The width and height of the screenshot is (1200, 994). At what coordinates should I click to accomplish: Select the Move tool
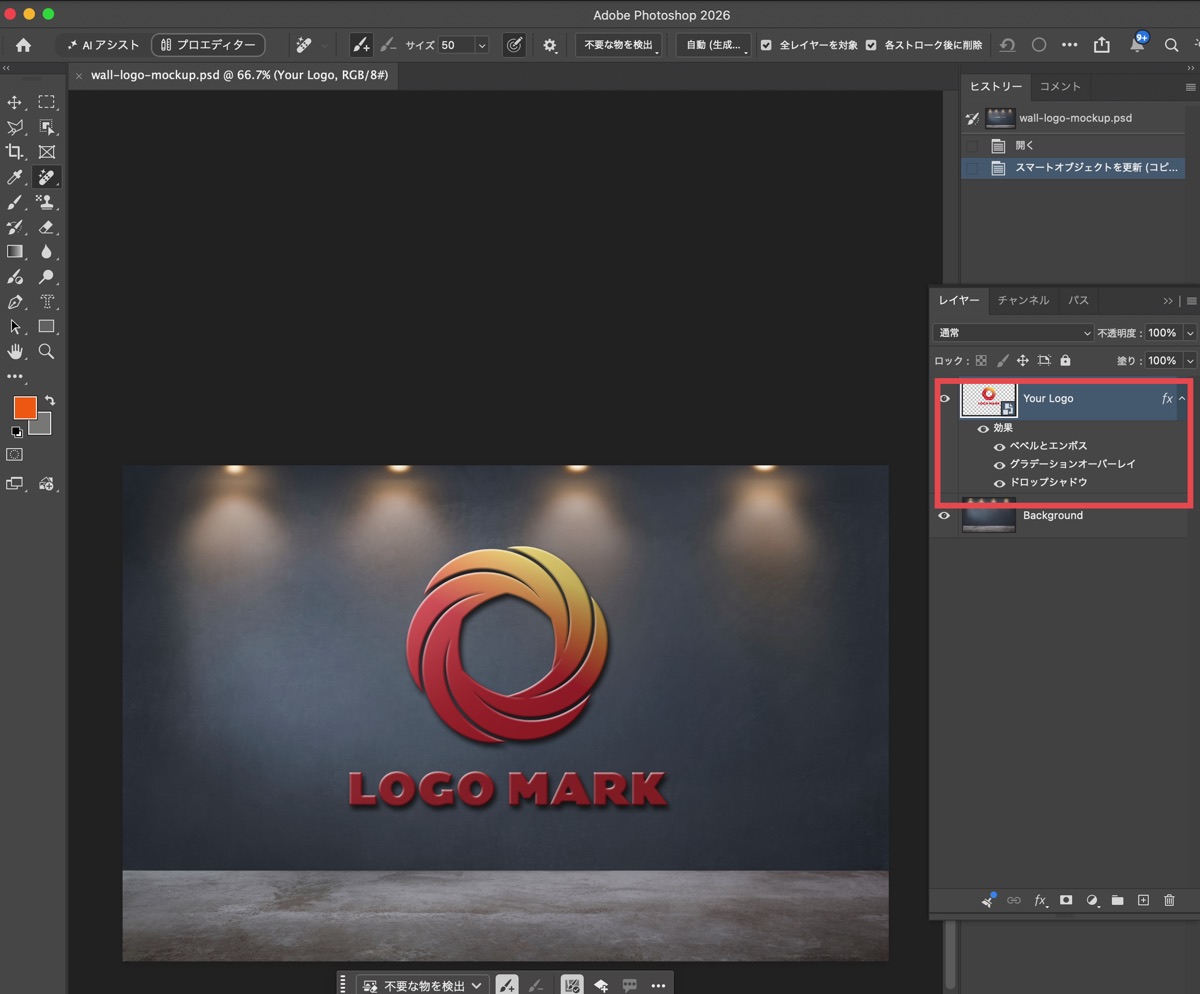[15, 102]
